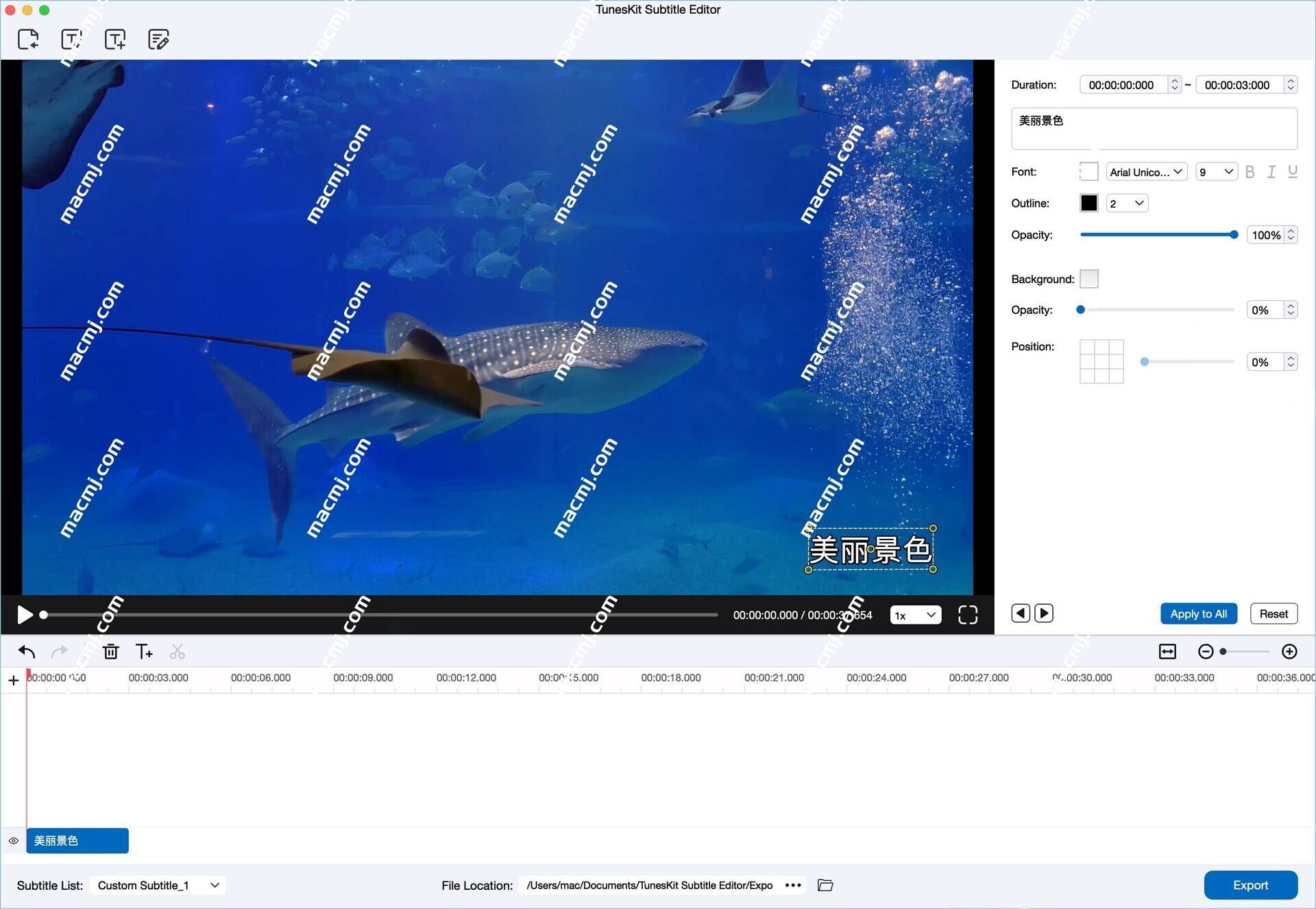The height and width of the screenshot is (909, 1316).
Task: Click the Duration start time field
Action: [1123, 85]
